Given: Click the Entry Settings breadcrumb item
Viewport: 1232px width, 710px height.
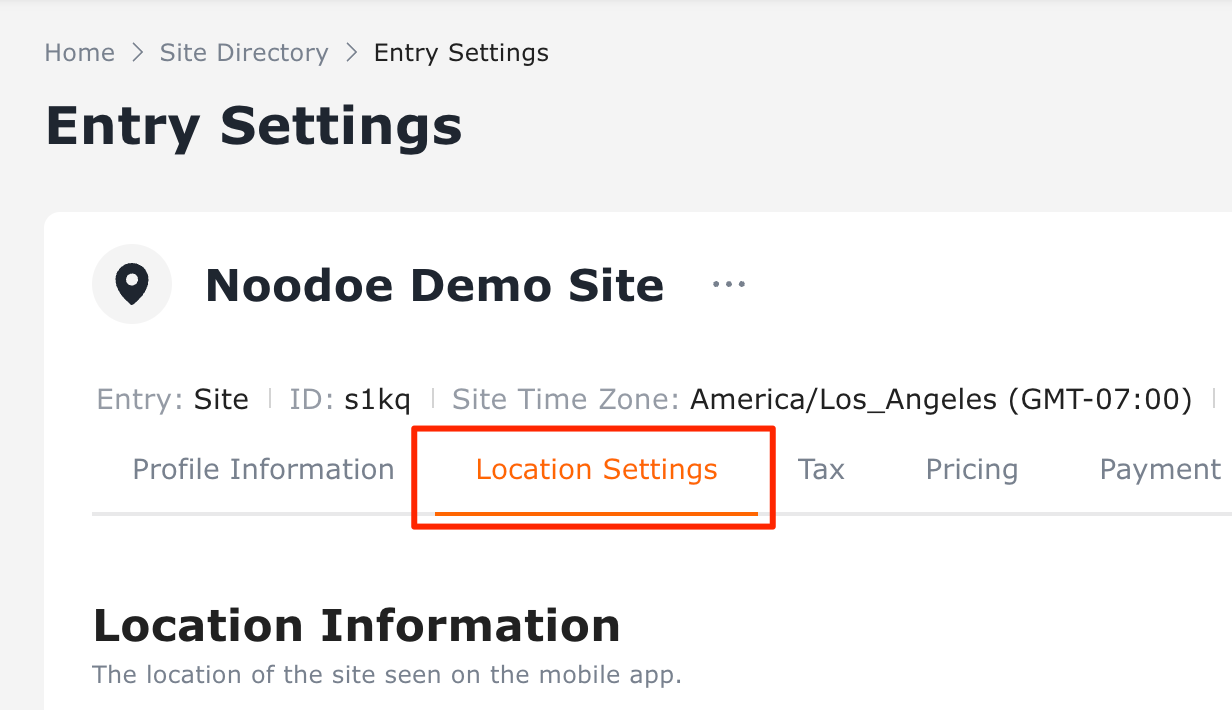Looking at the screenshot, I should pos(461,53).
